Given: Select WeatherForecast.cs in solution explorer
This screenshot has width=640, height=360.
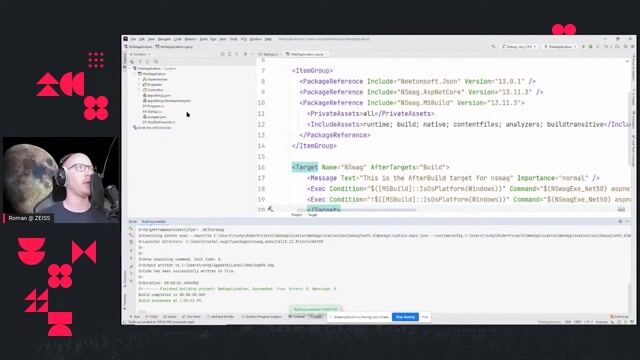Looking at the screenshot, I should tap(159, 122).
